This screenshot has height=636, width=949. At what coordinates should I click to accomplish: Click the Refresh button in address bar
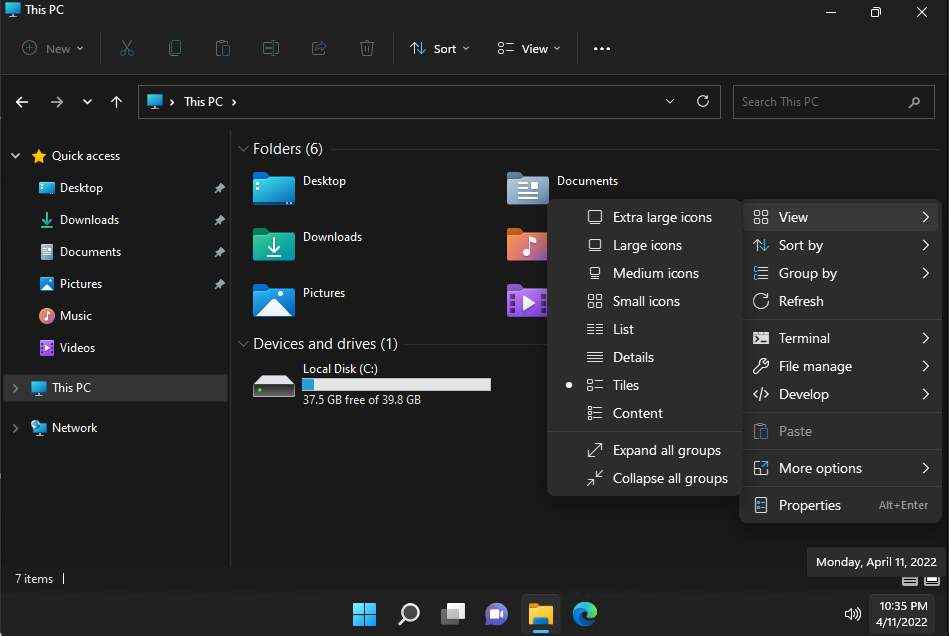[x=703, y=101]
